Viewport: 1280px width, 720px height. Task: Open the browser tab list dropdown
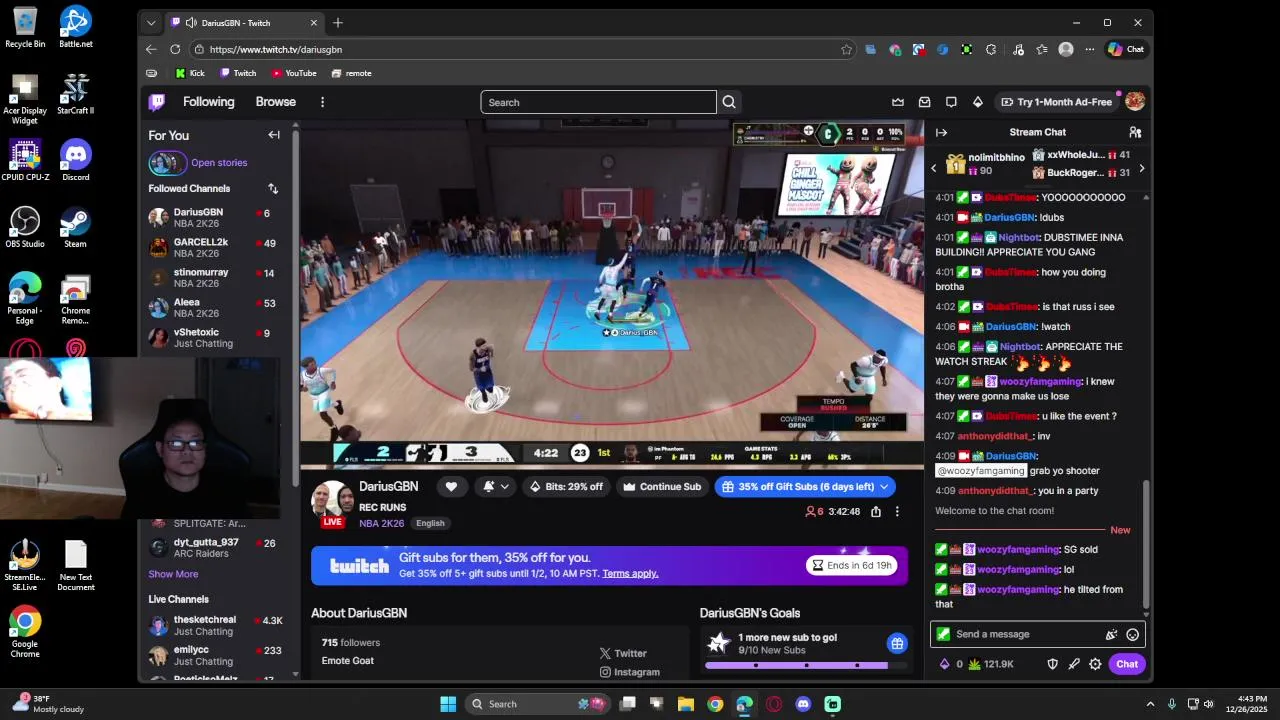(x=151, y=22)
